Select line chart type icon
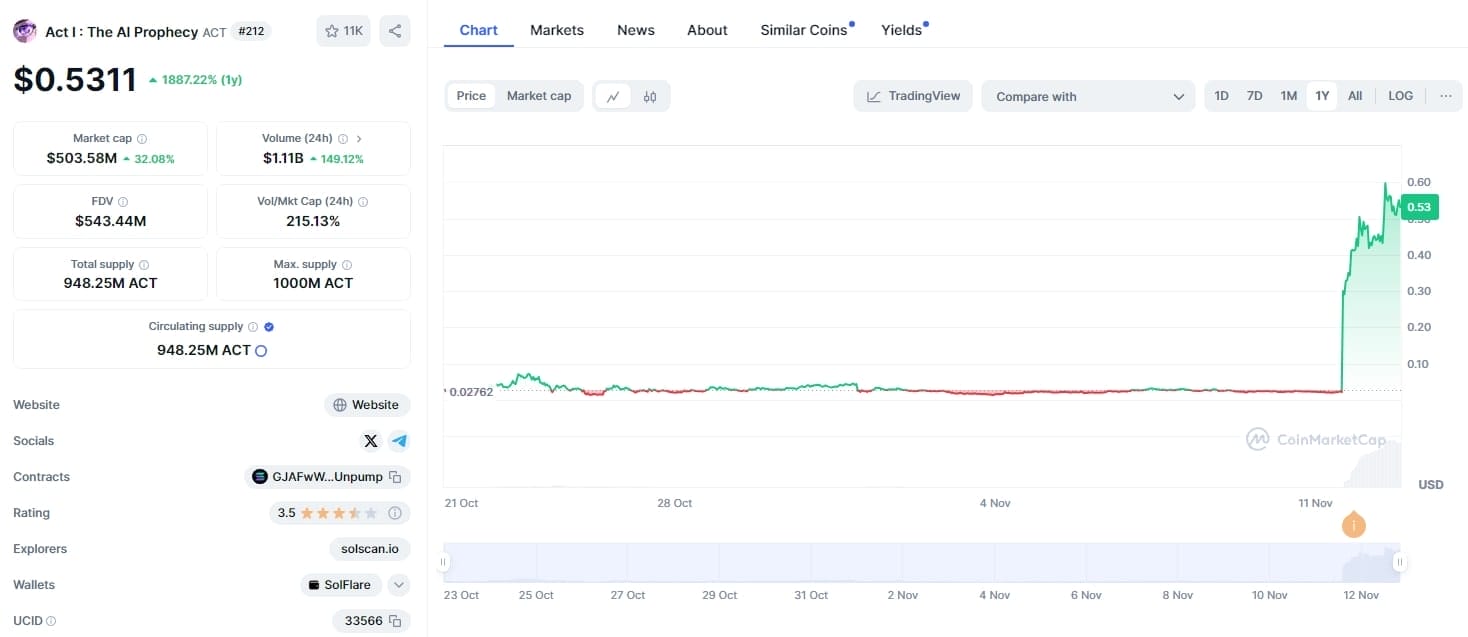 click(613, 97)
